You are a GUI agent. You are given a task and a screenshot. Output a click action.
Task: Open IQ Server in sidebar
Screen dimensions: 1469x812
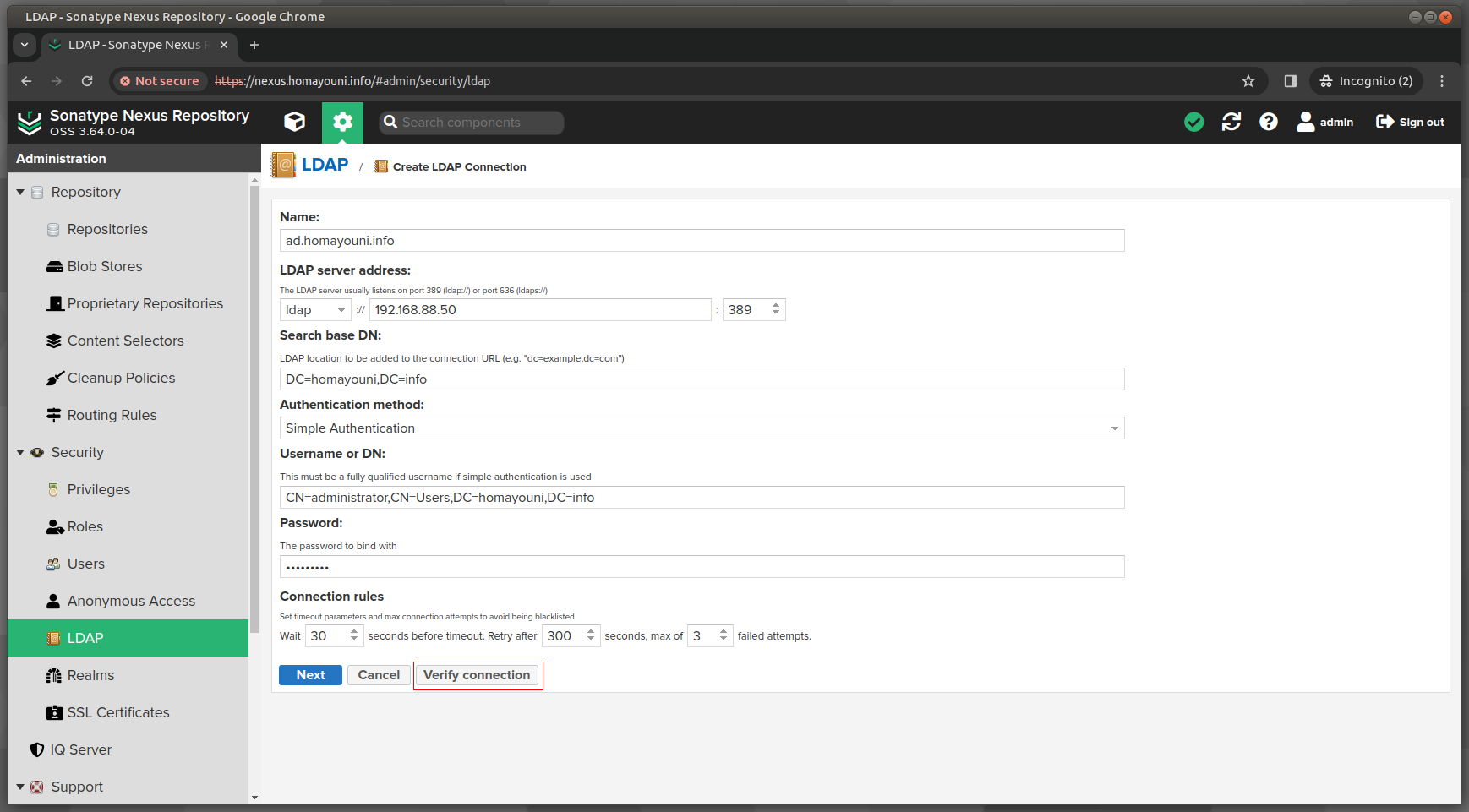point(80,749)
